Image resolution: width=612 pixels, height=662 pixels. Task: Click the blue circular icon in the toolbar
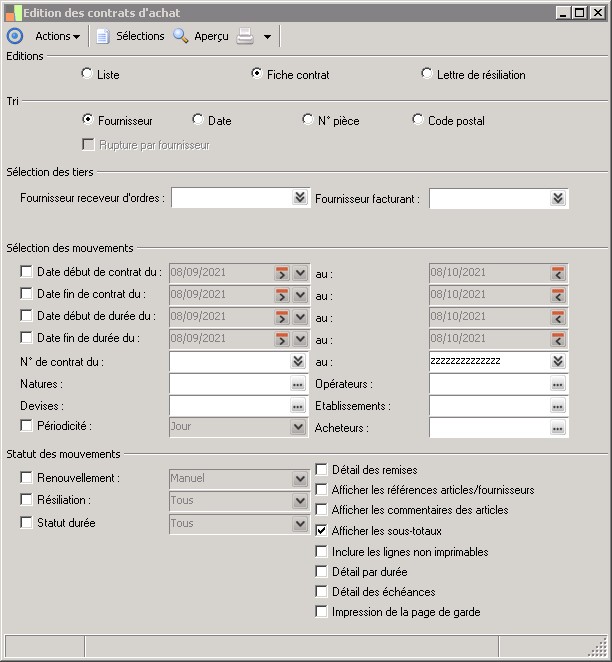[x=14, y=36]
